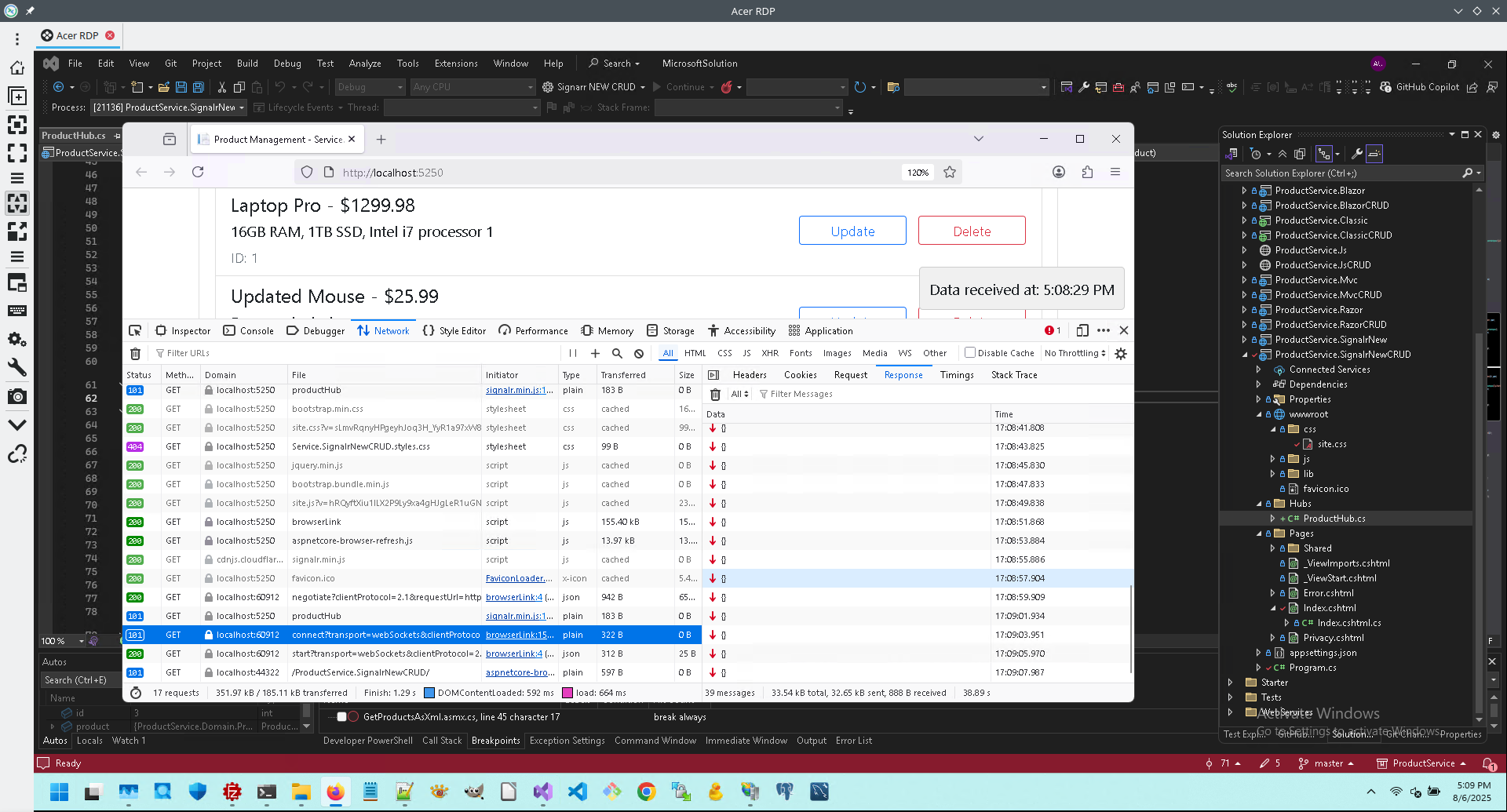Open the Extensions menu in Visual Studio
This screenshot has height=812, width=1507.
click(x=456, y=64)
